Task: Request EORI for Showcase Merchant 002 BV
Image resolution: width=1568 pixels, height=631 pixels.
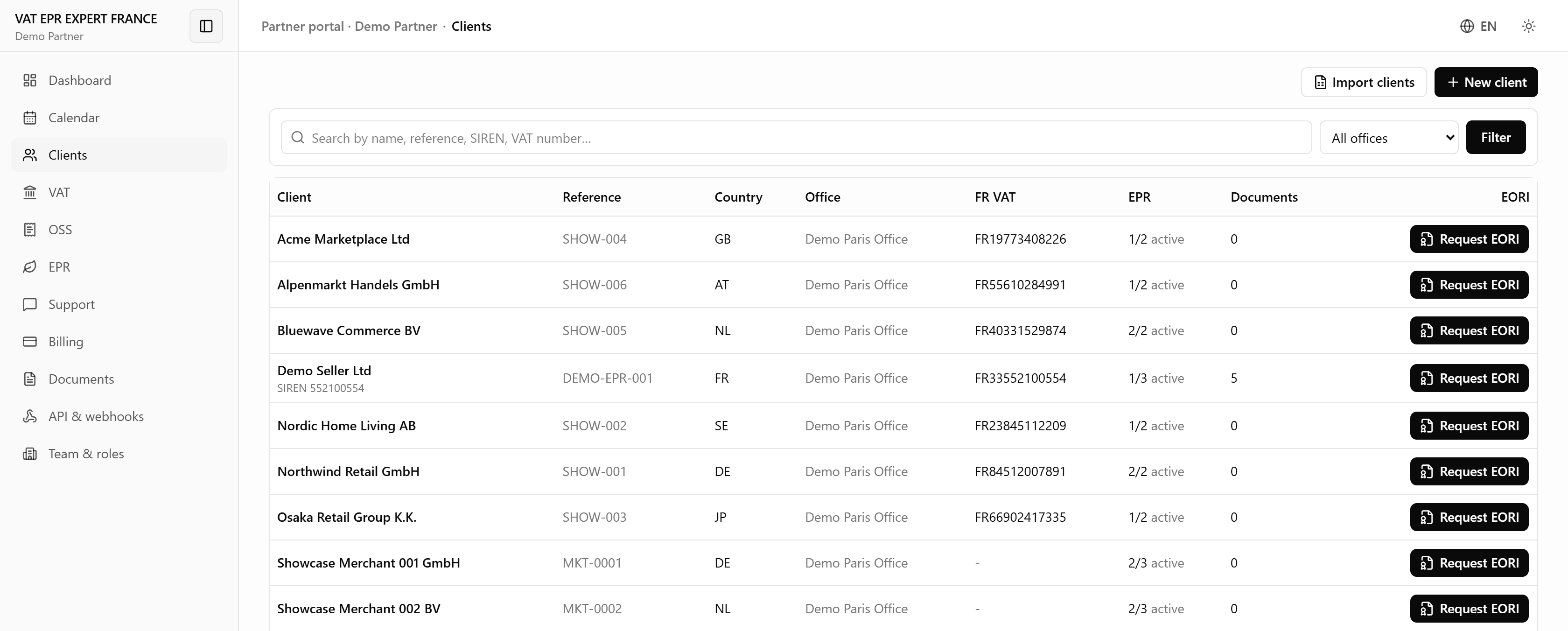Action: [x=1469, y=609]
